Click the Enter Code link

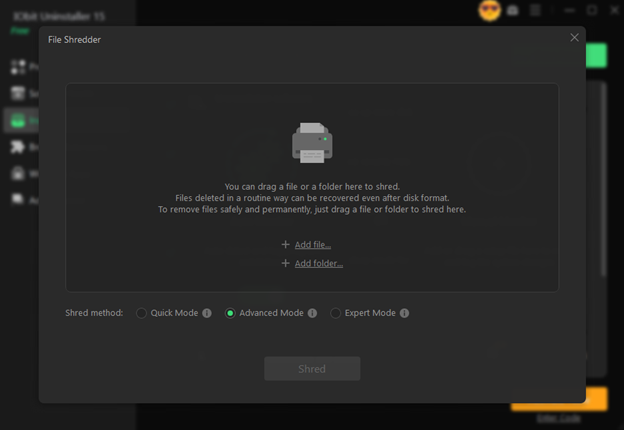pos(558,418)
